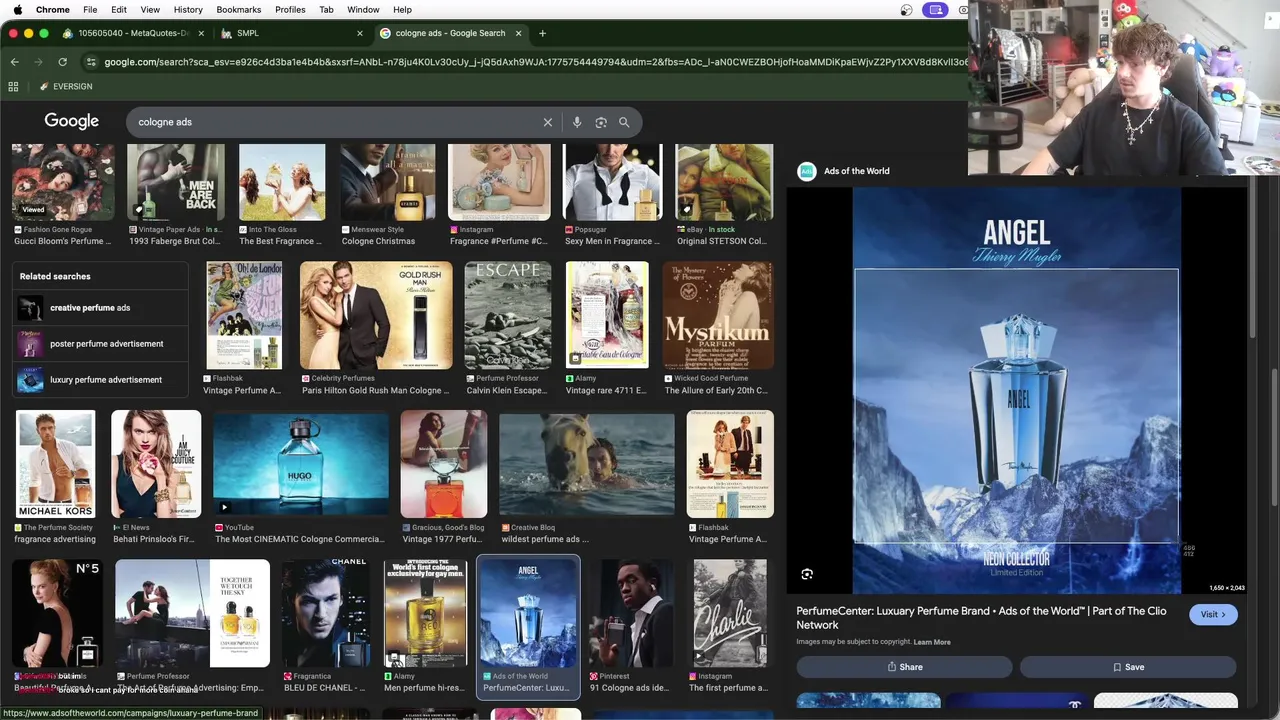Viewport: 1280px width, 720px height.
Task: Clear the search box with the X icon
Action: 547,122
